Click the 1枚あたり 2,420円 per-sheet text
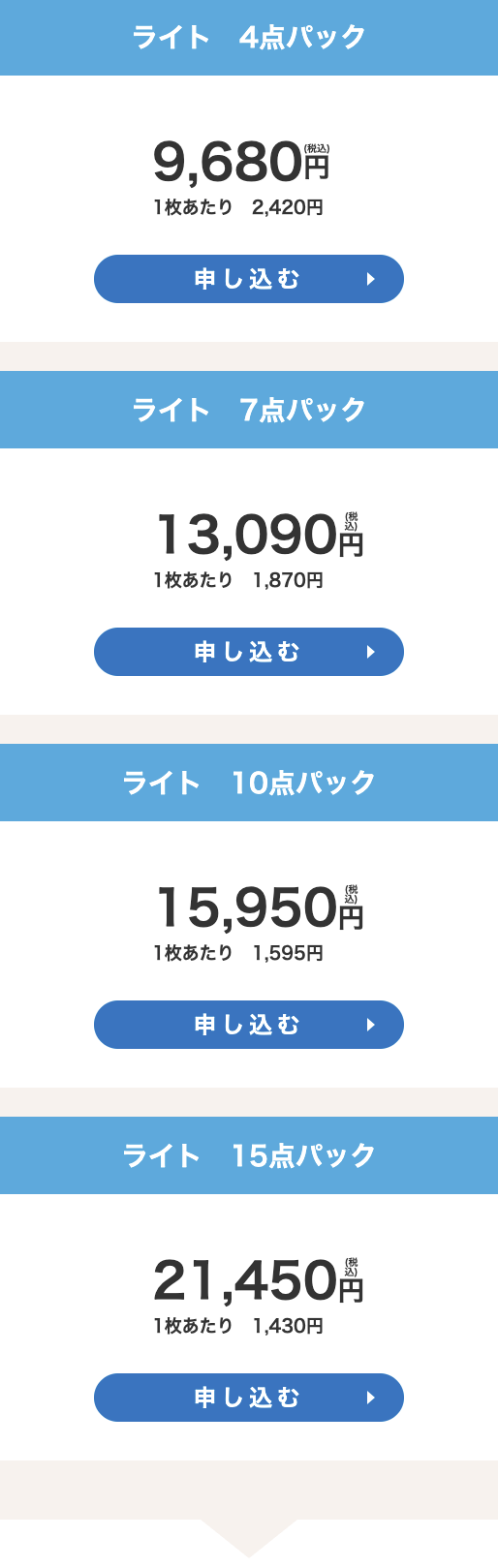This screenshot has height=1568, width=498. [238, 207]
